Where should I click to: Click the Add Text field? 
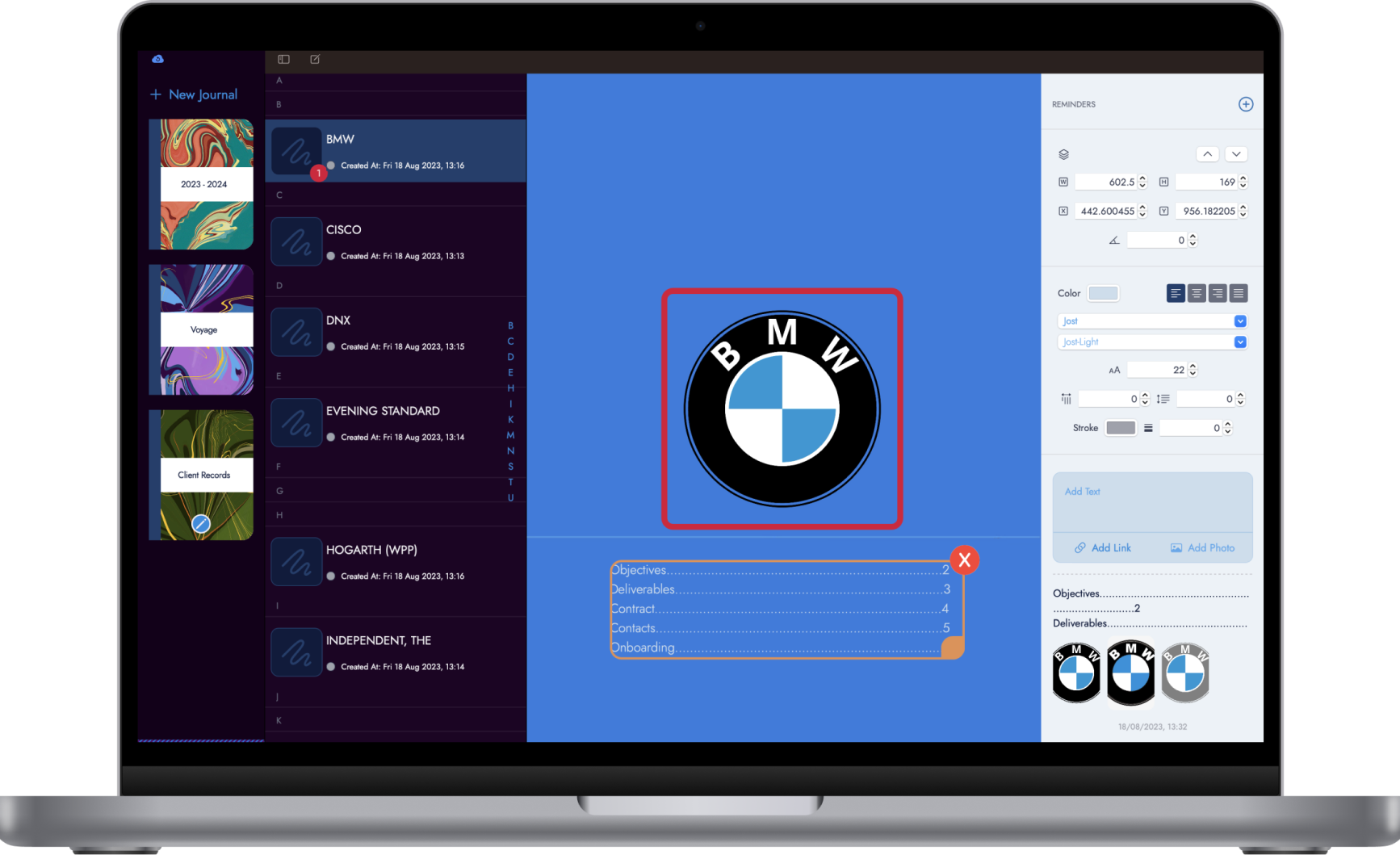click(x=1153, y=502)
